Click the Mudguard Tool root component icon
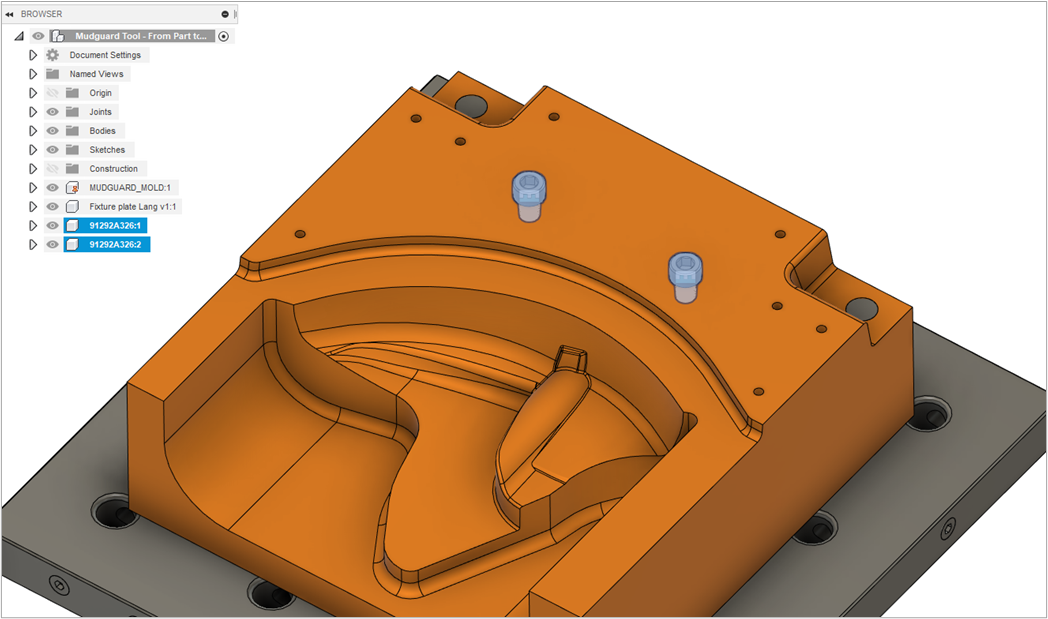 click(x=58, y=36)
